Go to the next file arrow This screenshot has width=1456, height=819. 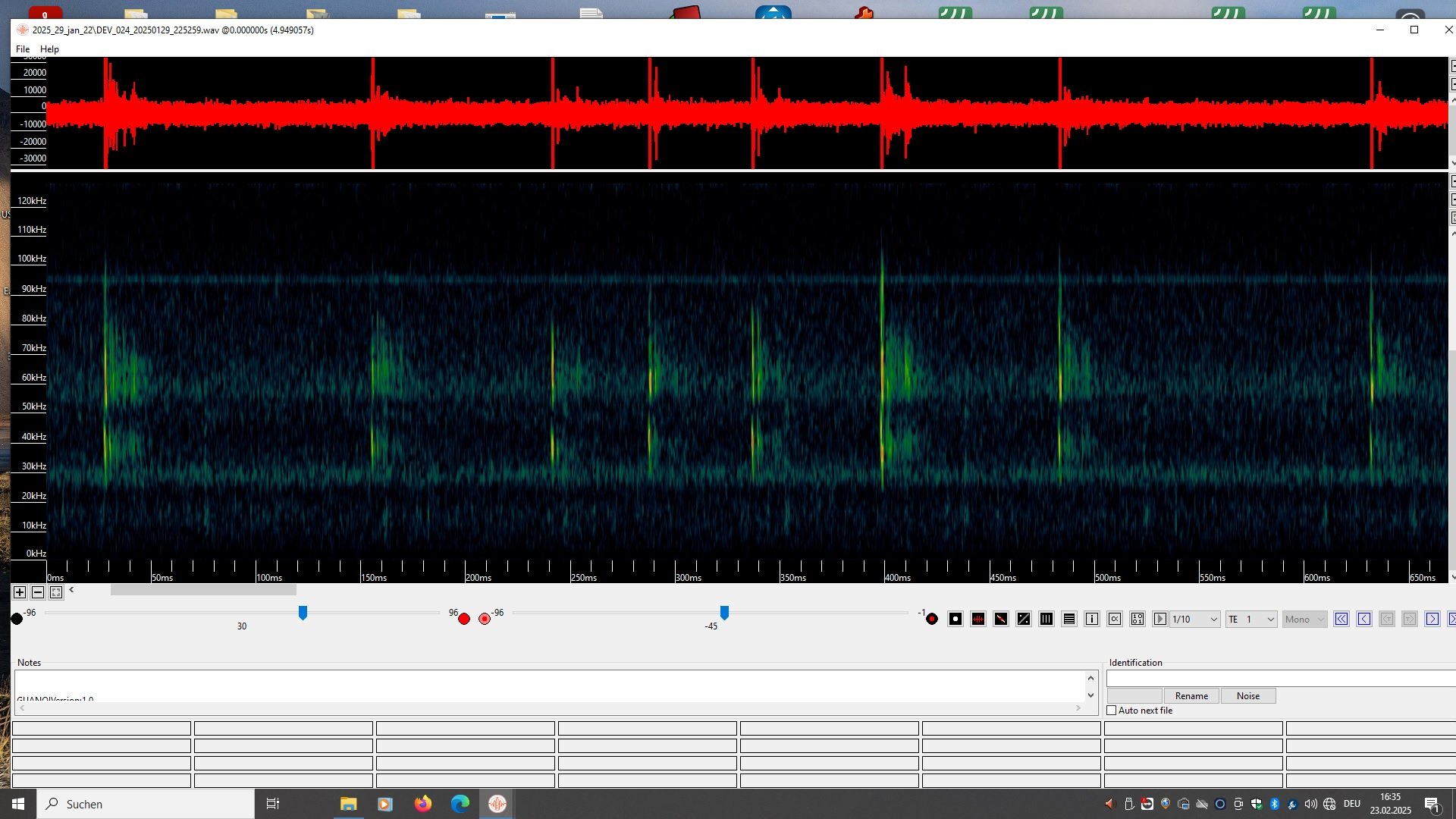(x=1432, y=619)
